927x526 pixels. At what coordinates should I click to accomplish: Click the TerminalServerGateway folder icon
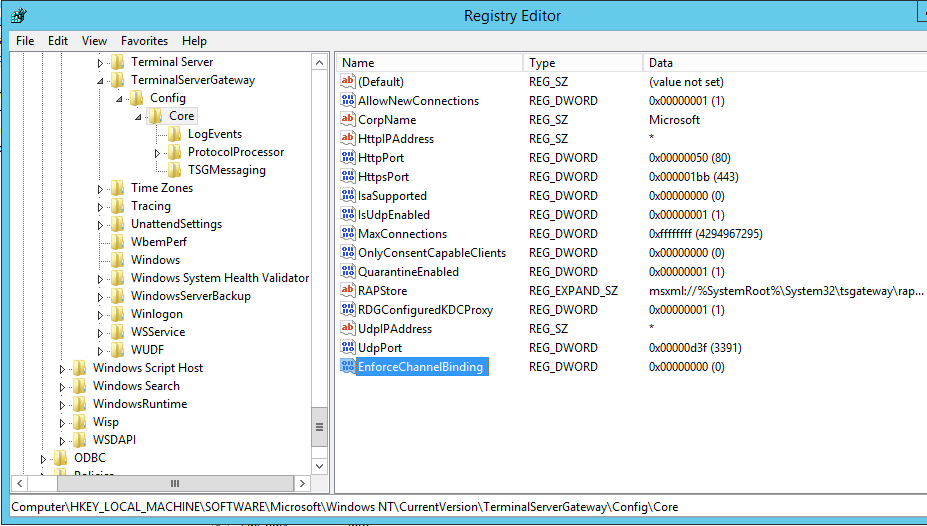point(118,80)
